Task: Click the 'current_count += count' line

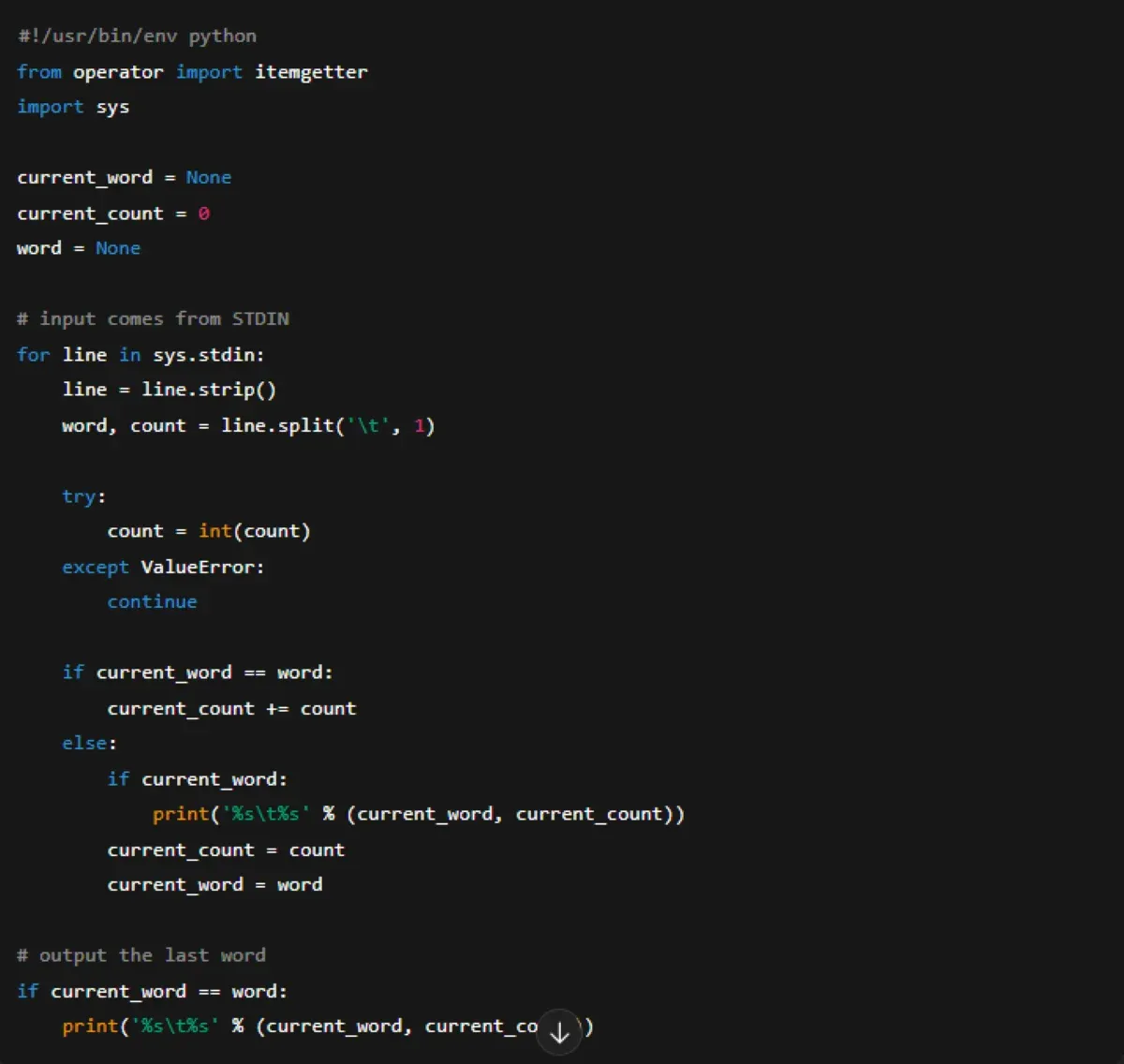Action: (230, 708)
